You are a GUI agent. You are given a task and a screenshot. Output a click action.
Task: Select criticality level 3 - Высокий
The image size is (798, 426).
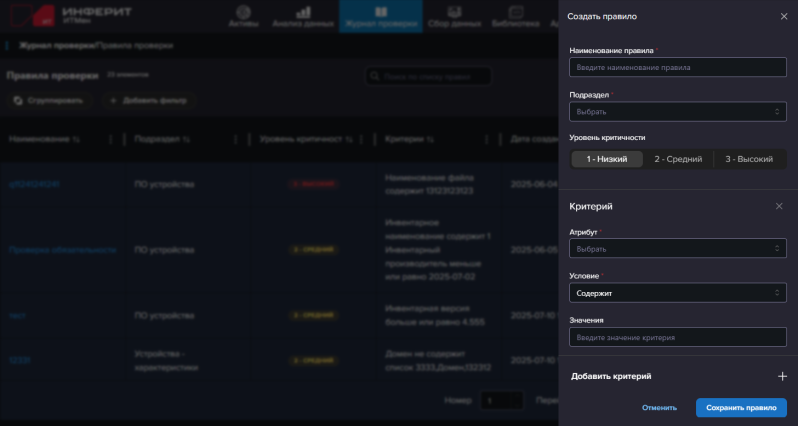(749, 159)
